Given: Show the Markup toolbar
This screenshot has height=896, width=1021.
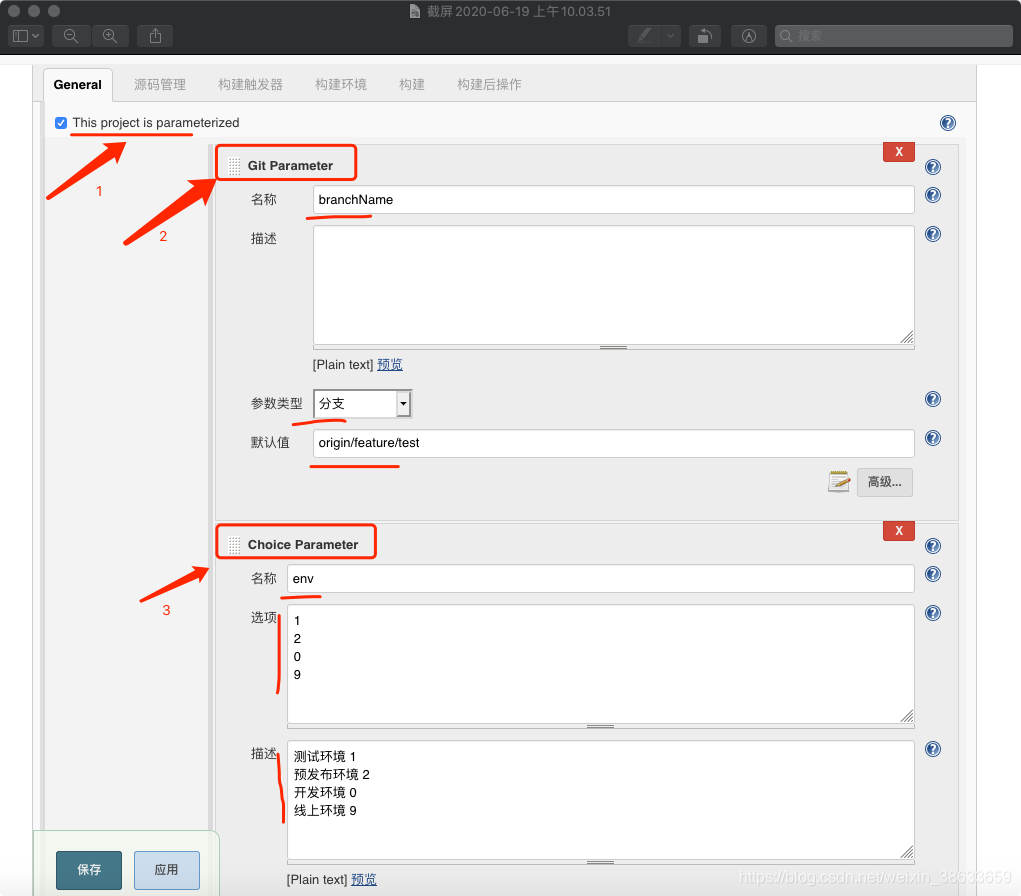Looking at the screenshot, I should click(749, 36).
